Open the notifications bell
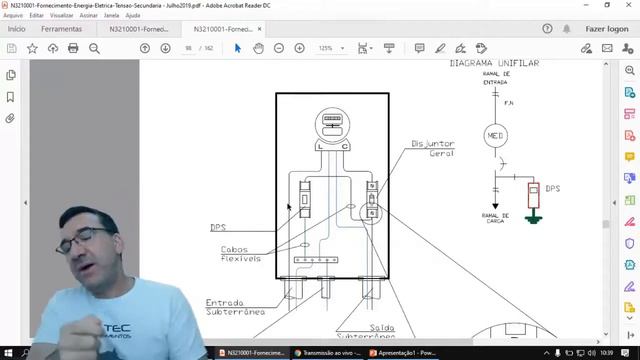The height and width of the screenshot is (360, 640). [x=567, y=29]
